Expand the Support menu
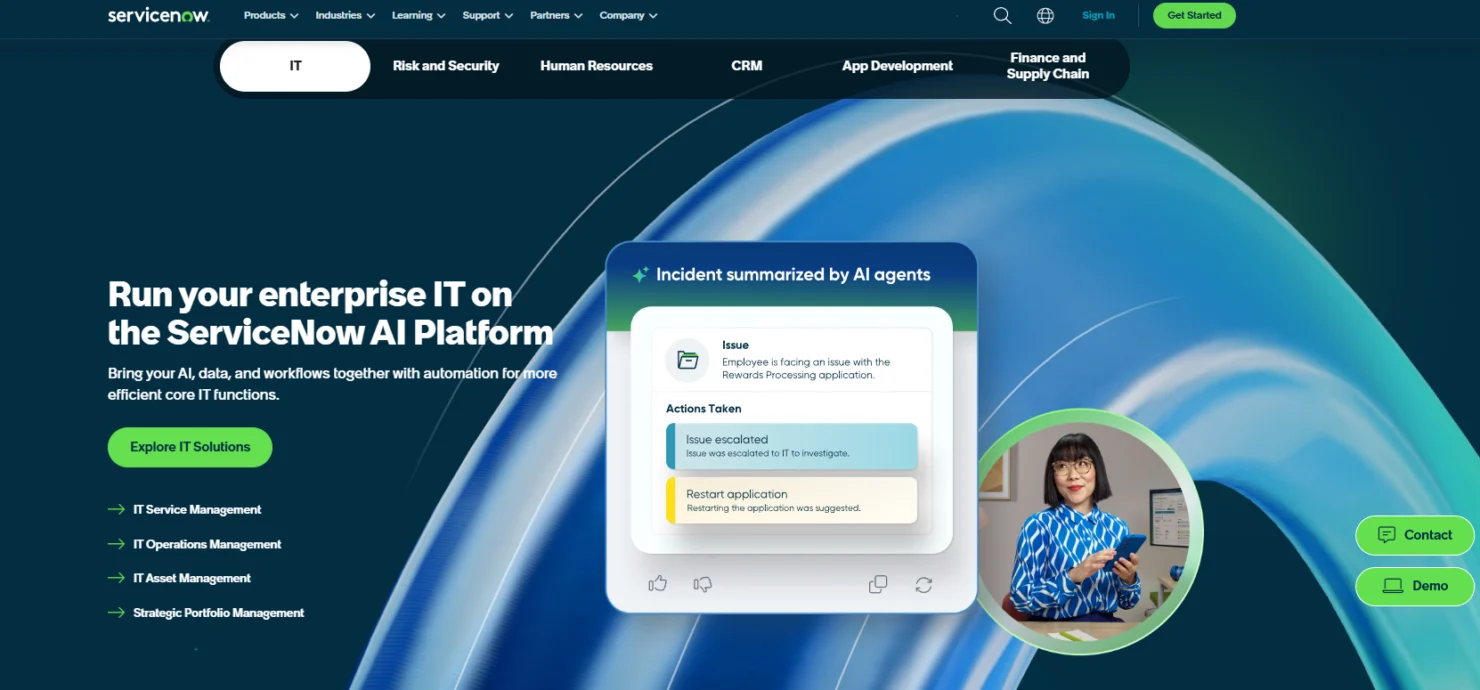The width and height of the screenshot is (1480, 690). point(488,15)
